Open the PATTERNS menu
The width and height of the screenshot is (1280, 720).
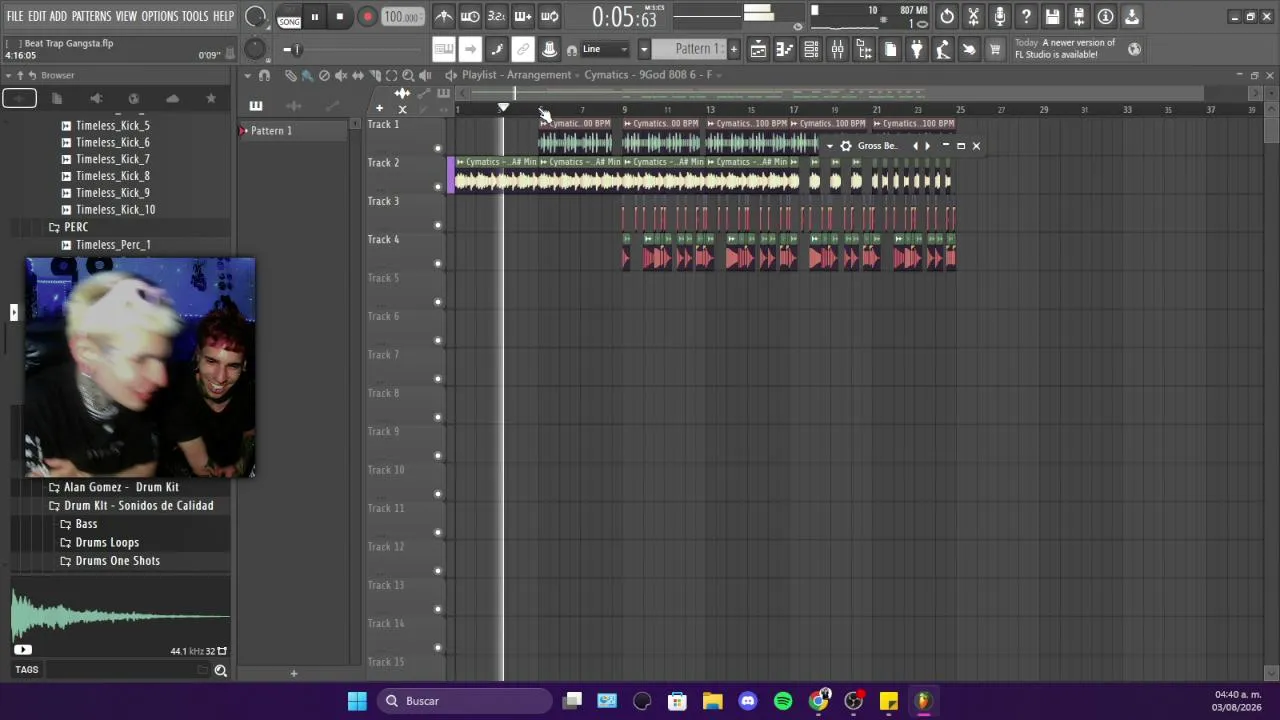click(91, 16)
